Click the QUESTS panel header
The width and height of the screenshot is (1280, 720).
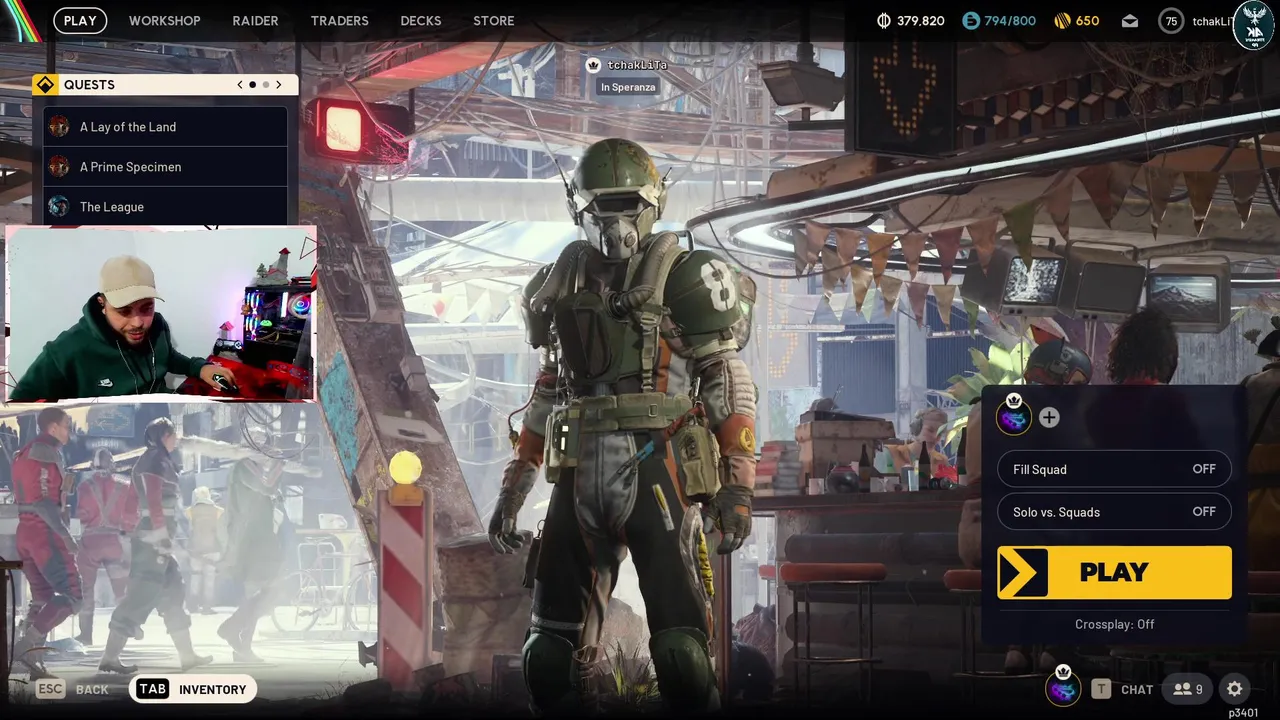[165, 85]
